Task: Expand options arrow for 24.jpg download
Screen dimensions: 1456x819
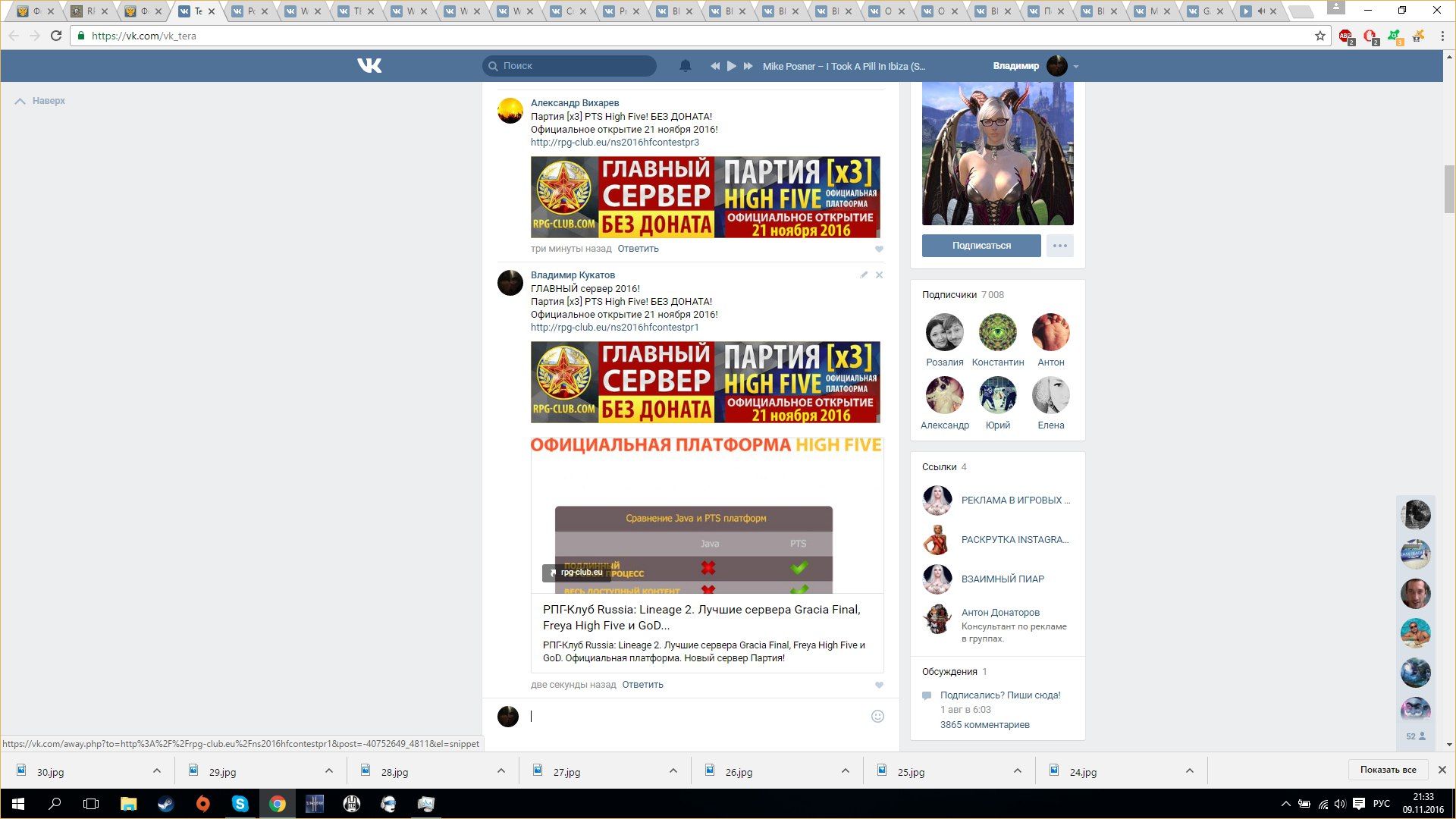Action: (x=1189, y=770)
